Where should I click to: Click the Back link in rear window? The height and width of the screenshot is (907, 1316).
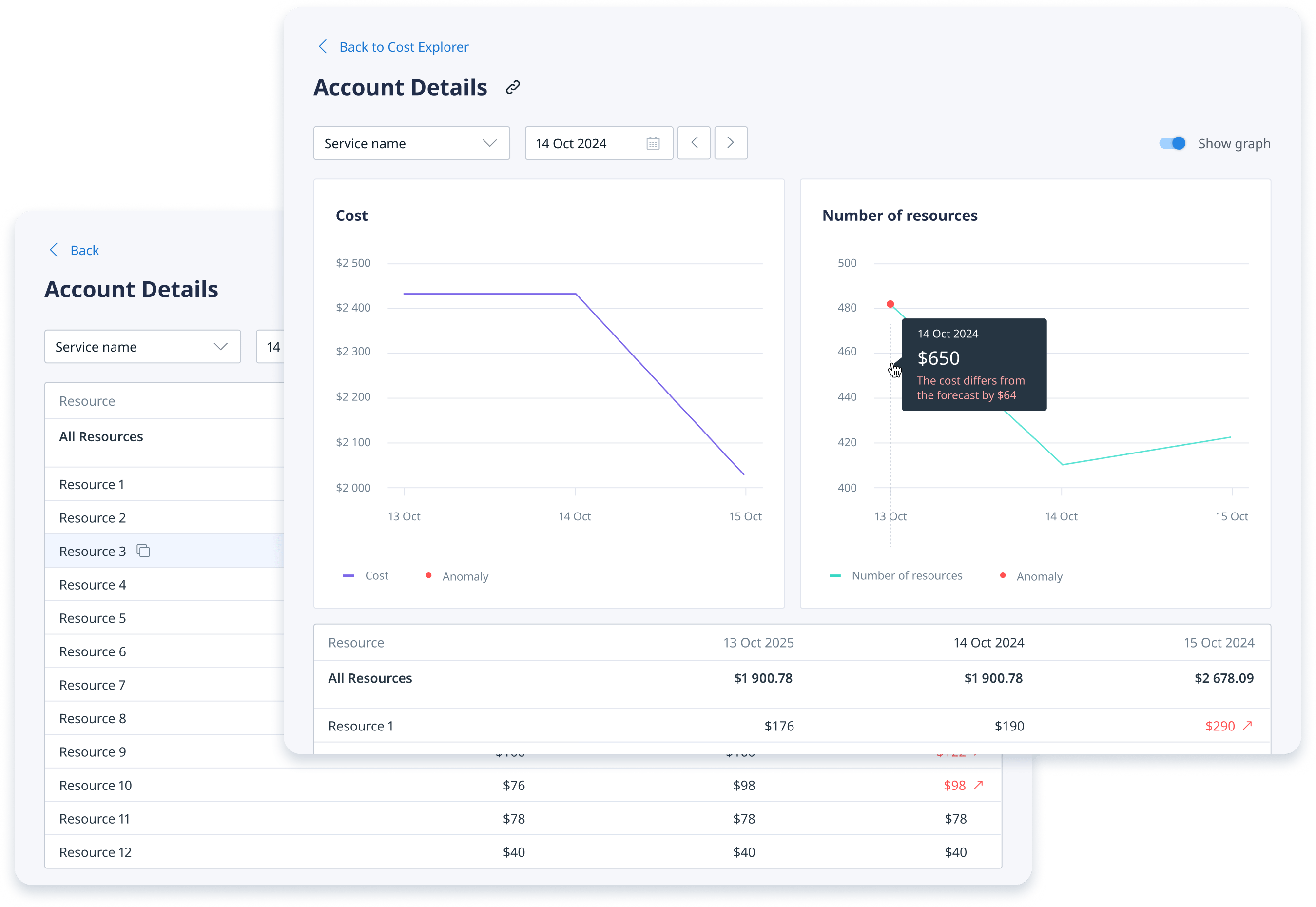[x=85, y=251]
